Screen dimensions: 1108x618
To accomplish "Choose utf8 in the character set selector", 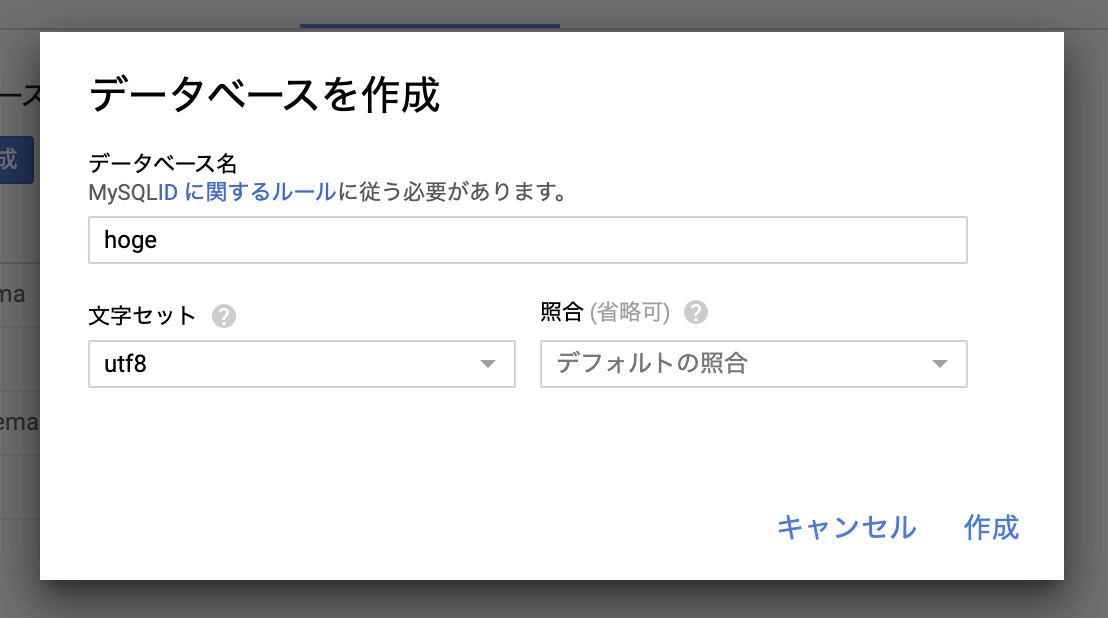I will pyautogui.click(x=300, y=364).
